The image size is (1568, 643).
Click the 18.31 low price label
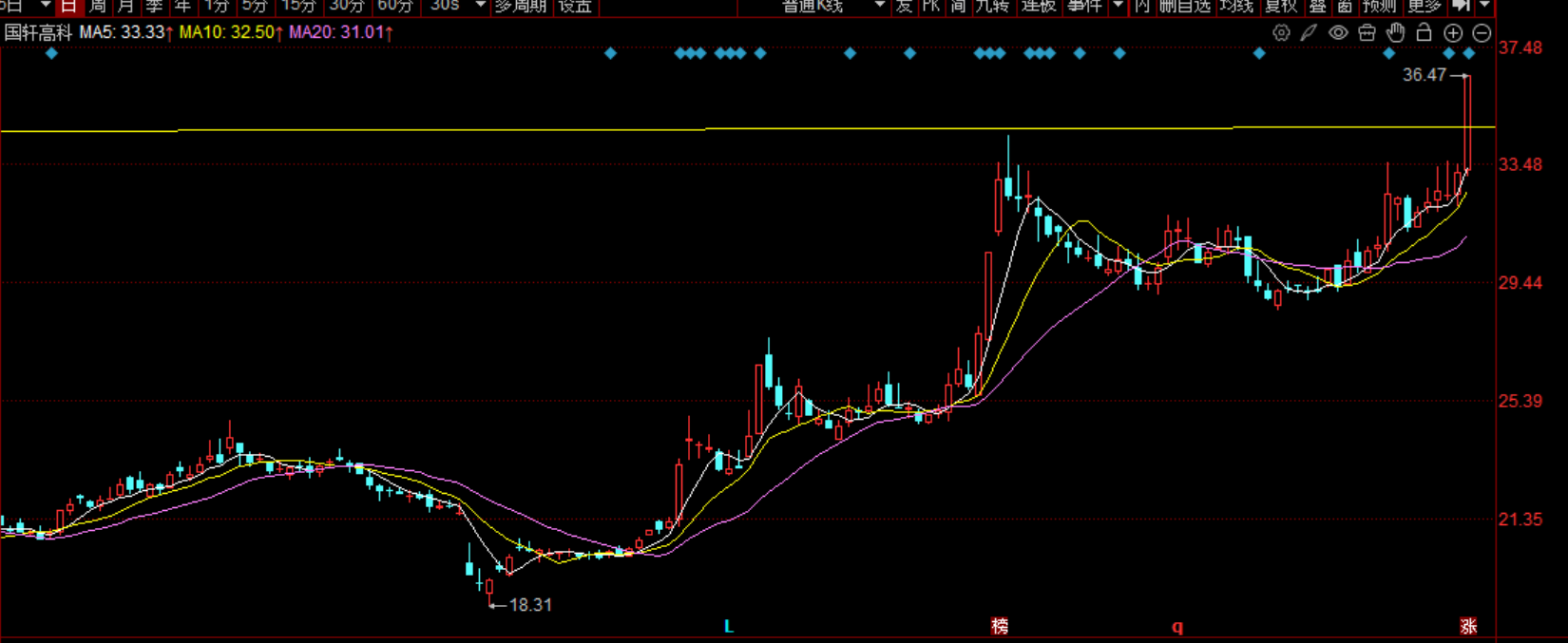pyautogui.click(x=530, y=605)
